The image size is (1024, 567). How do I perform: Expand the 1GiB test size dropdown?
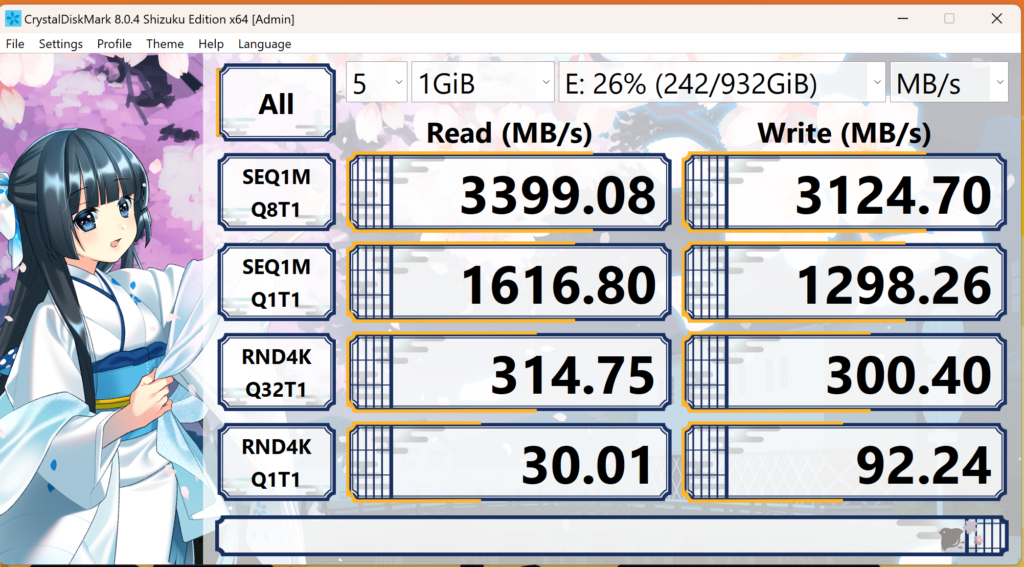coord(483,83)
